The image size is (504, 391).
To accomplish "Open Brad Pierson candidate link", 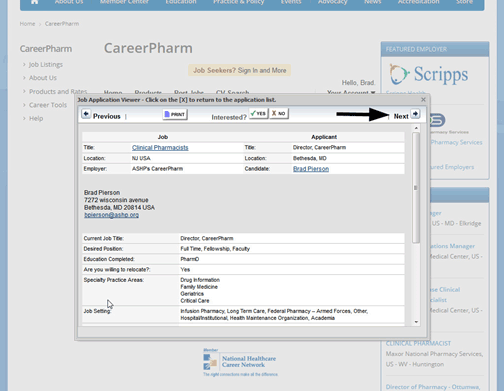I will pyautogui.click(x=311, y=169).
